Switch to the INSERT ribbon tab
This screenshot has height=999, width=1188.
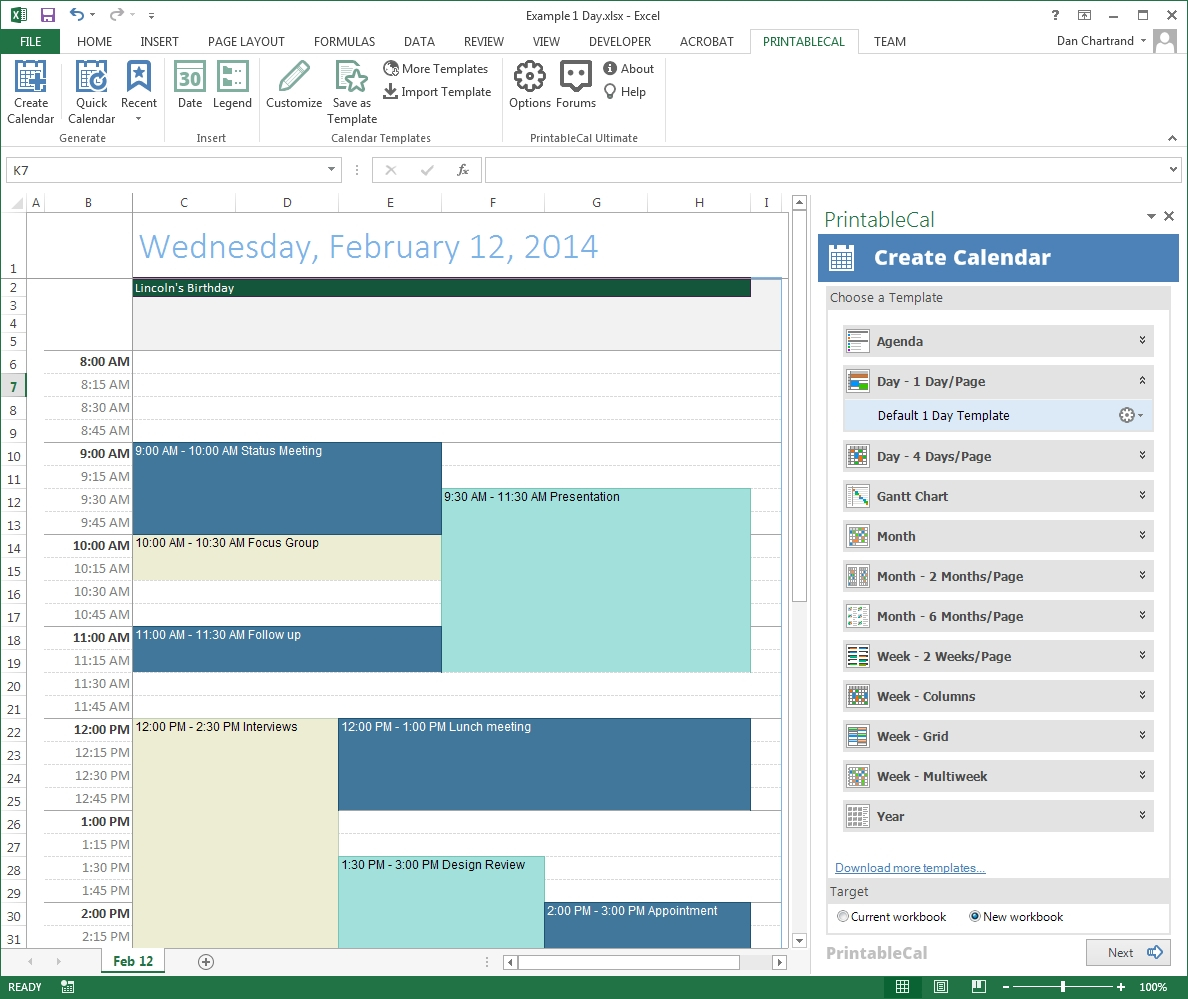tap(159, 42)
